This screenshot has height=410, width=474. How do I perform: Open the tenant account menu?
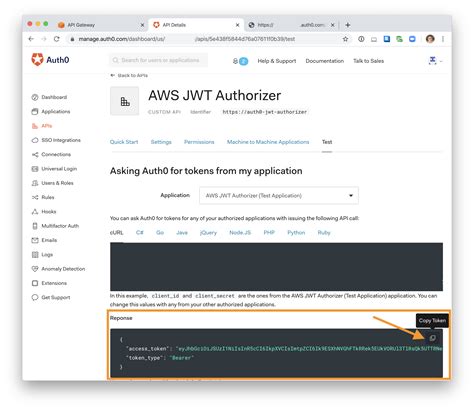click(435, 61)
